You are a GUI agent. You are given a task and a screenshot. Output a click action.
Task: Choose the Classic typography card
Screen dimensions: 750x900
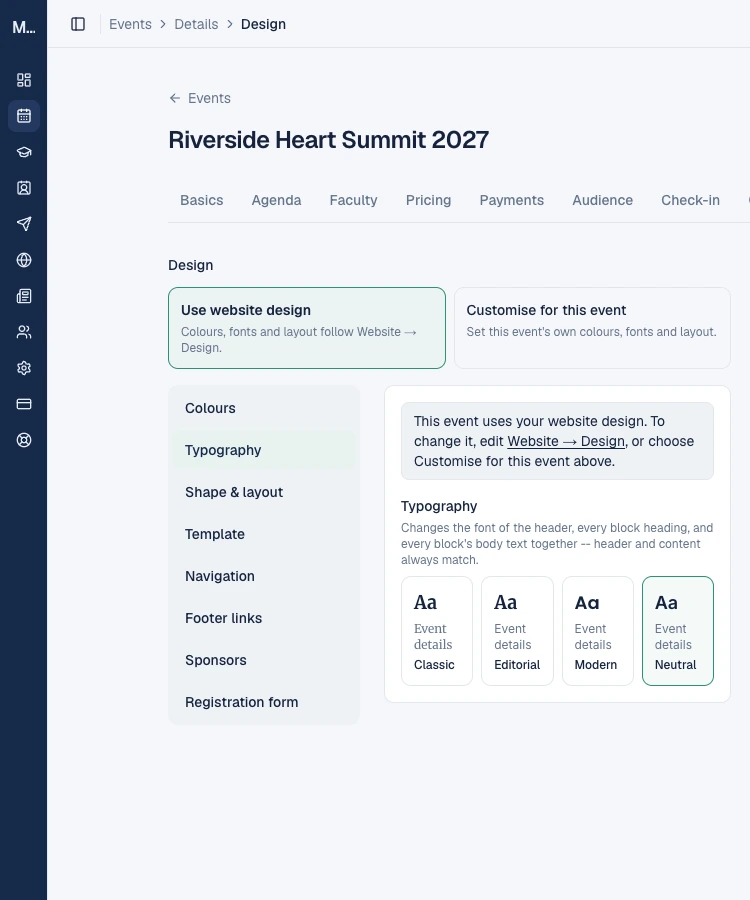437,631
